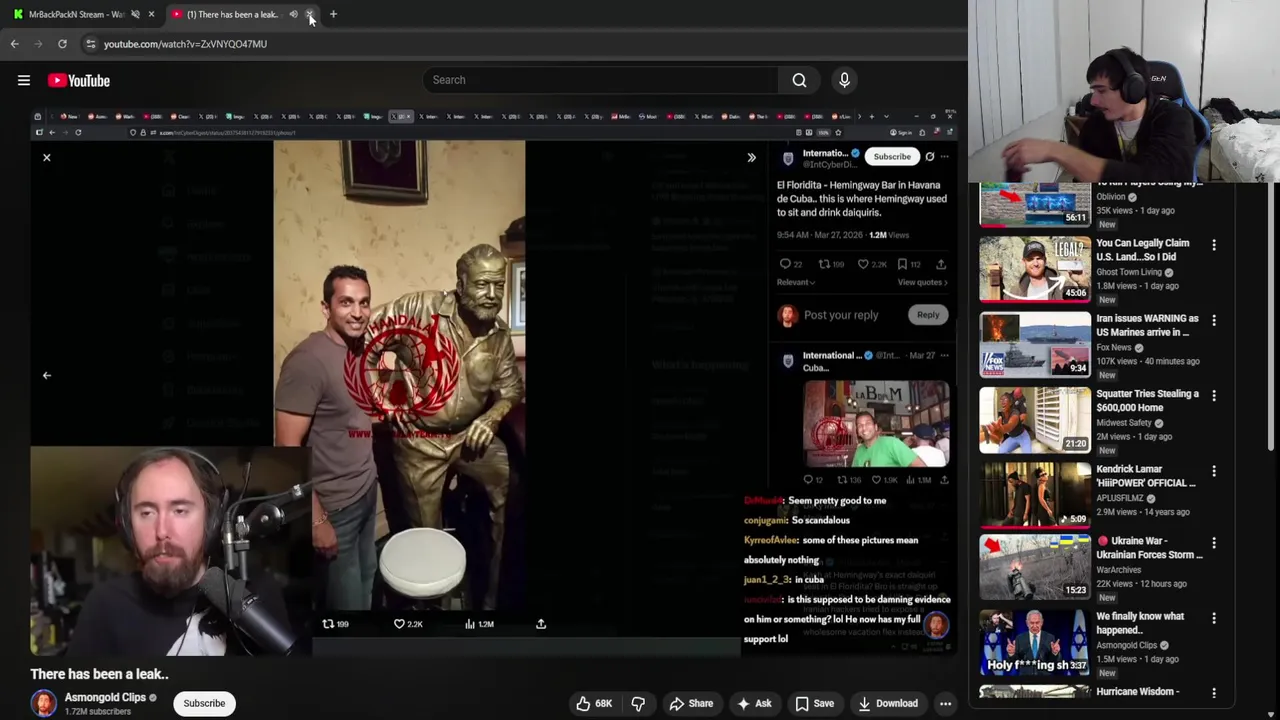Open the 45:06 'LEGAL?' thumbnail

[1035, 269]
